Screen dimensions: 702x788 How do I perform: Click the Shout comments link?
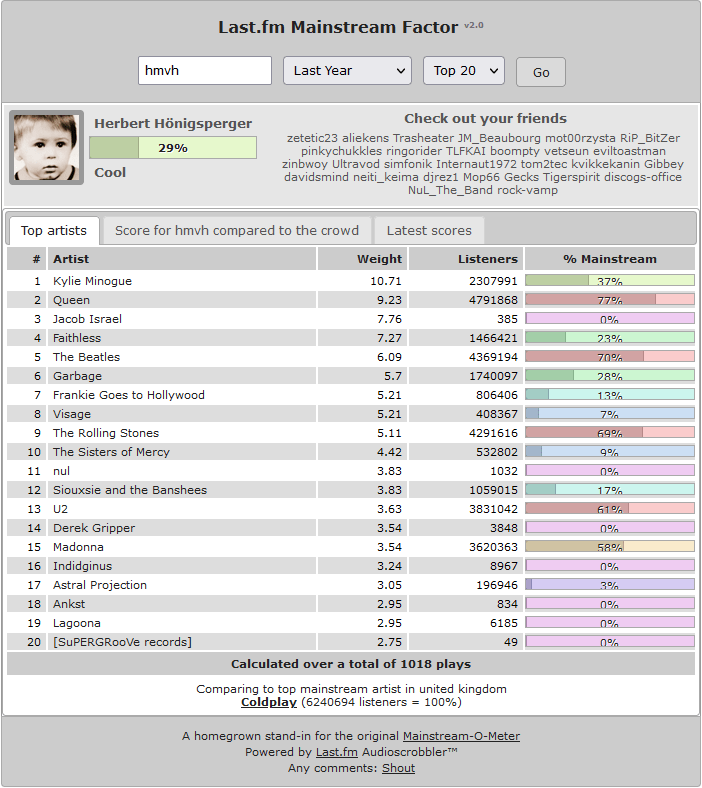coord(398,768)
